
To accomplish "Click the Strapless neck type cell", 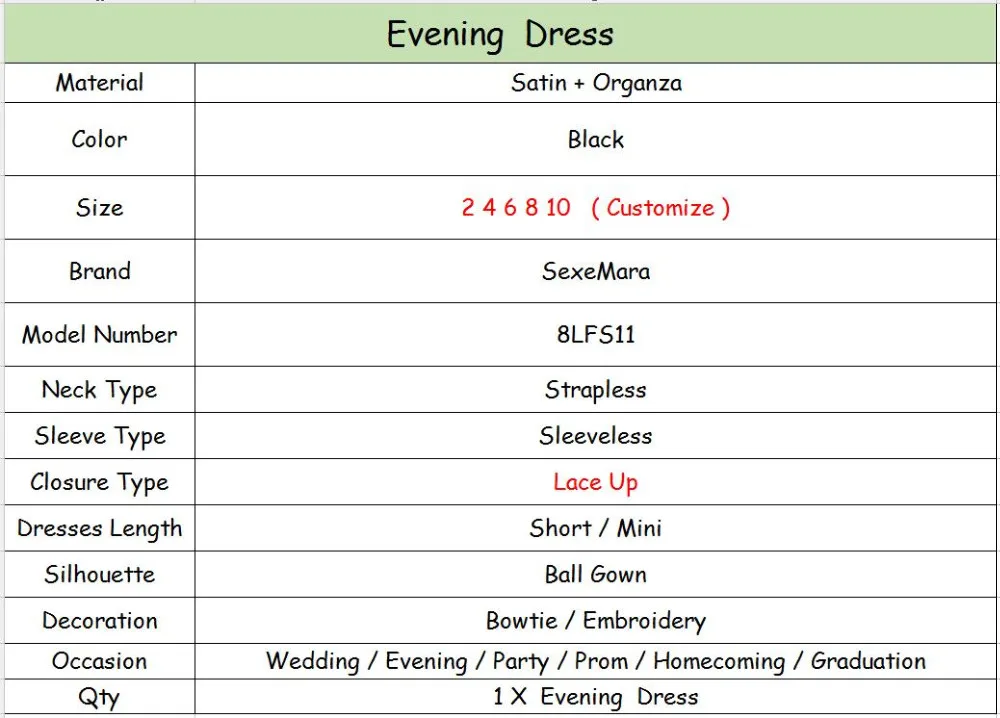I will 596,390.
